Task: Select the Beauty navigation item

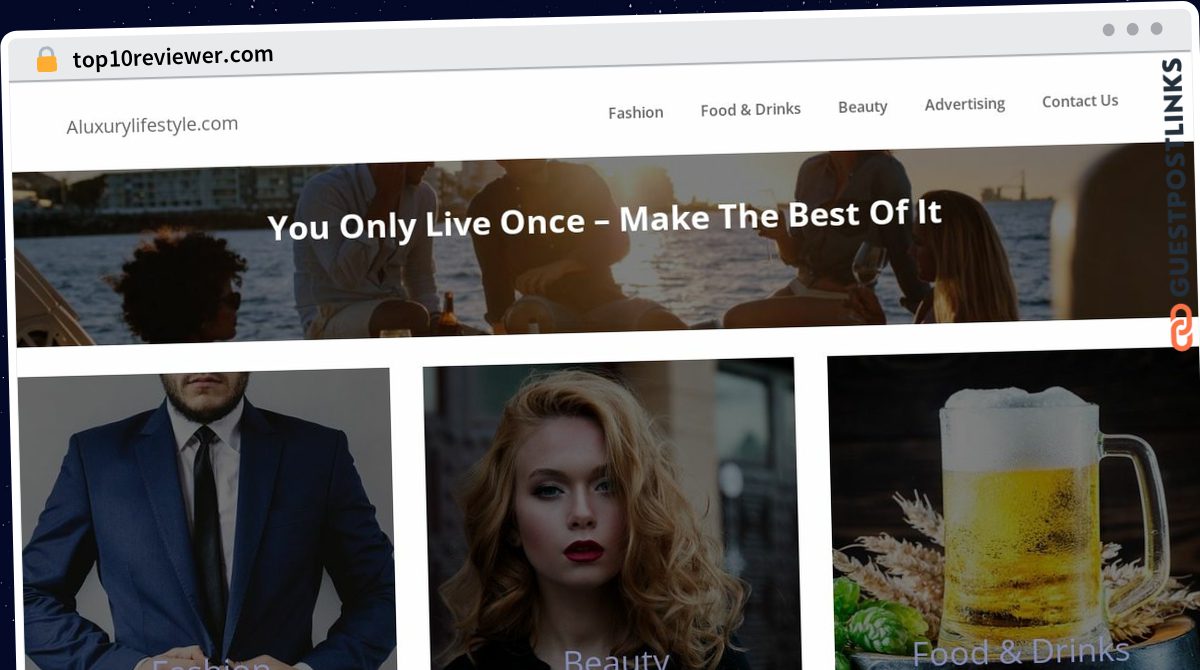Action: pyautogui.click(x=863, y=106)
